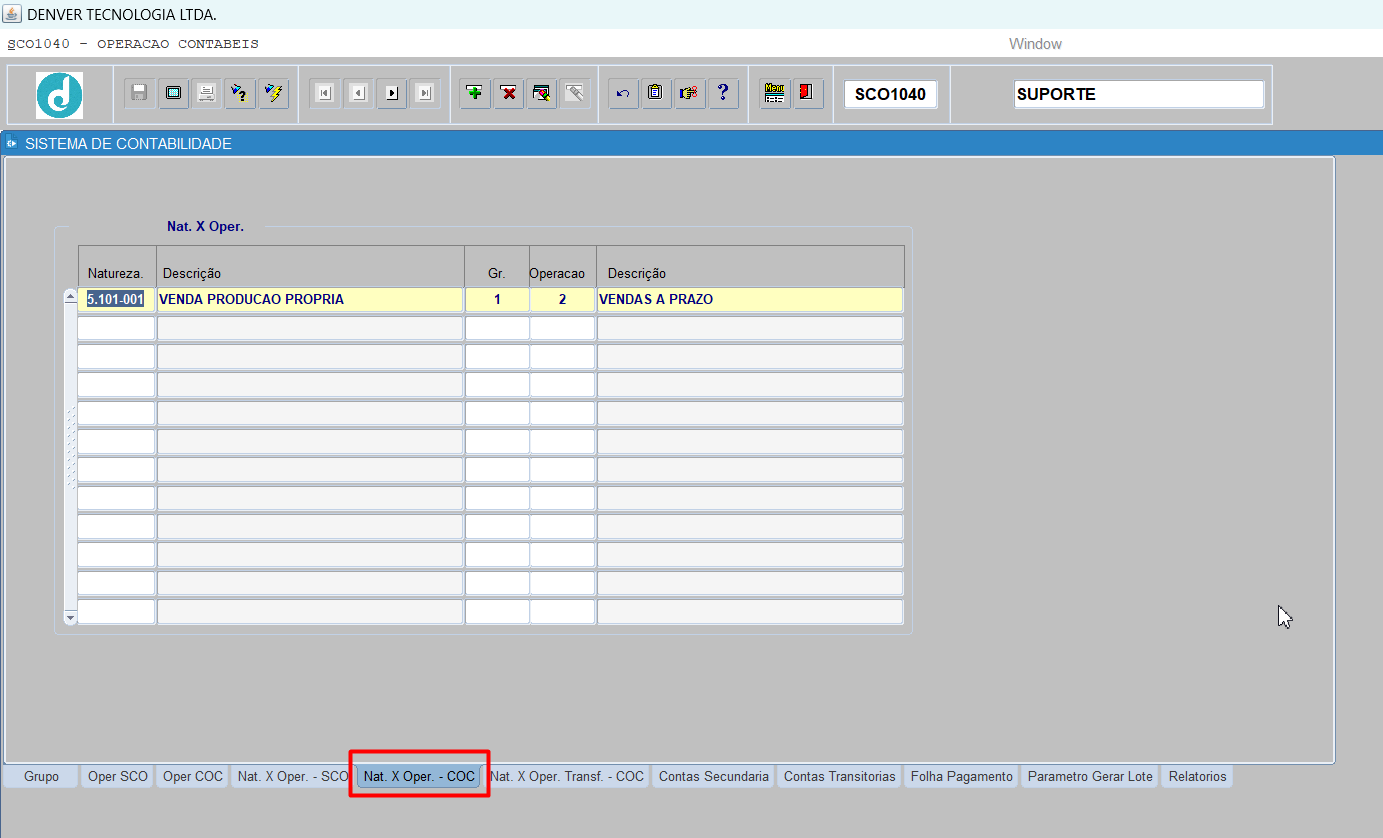Image resolution: width=1383 pixels, height=838 pixels.
Task: Click the screen capture monitor icon
Action: pyautogui.click(x=173, y=93)
